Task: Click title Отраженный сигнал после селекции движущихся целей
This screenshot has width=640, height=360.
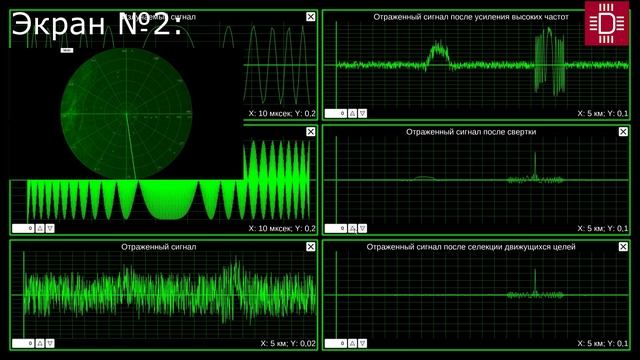Action: (x=471, y=247)
